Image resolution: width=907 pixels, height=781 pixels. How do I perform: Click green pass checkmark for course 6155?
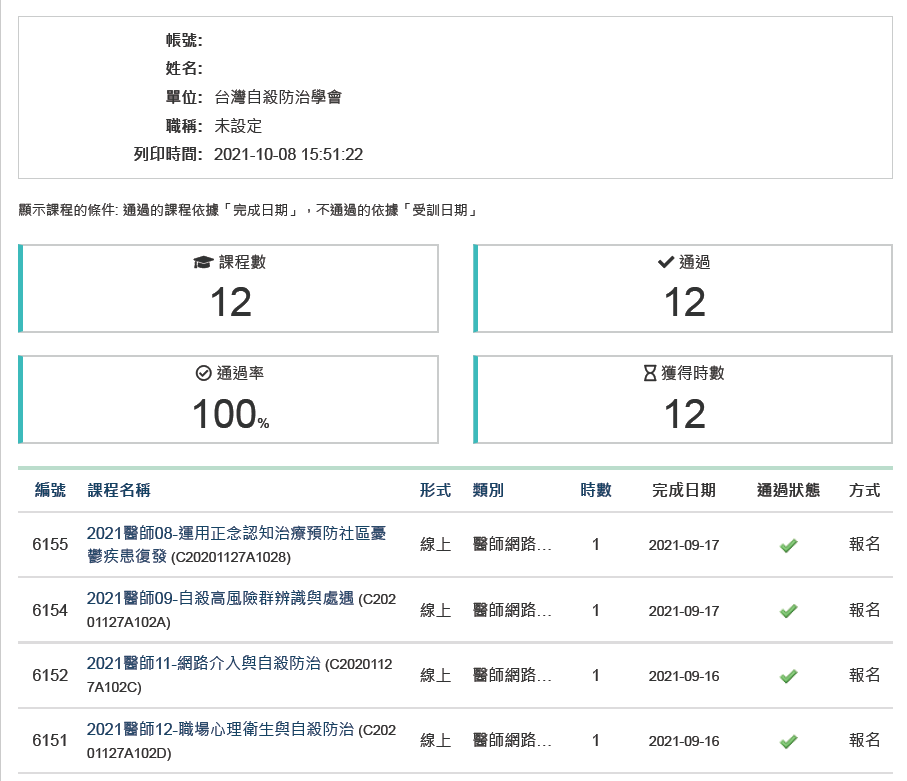[788, 546]
